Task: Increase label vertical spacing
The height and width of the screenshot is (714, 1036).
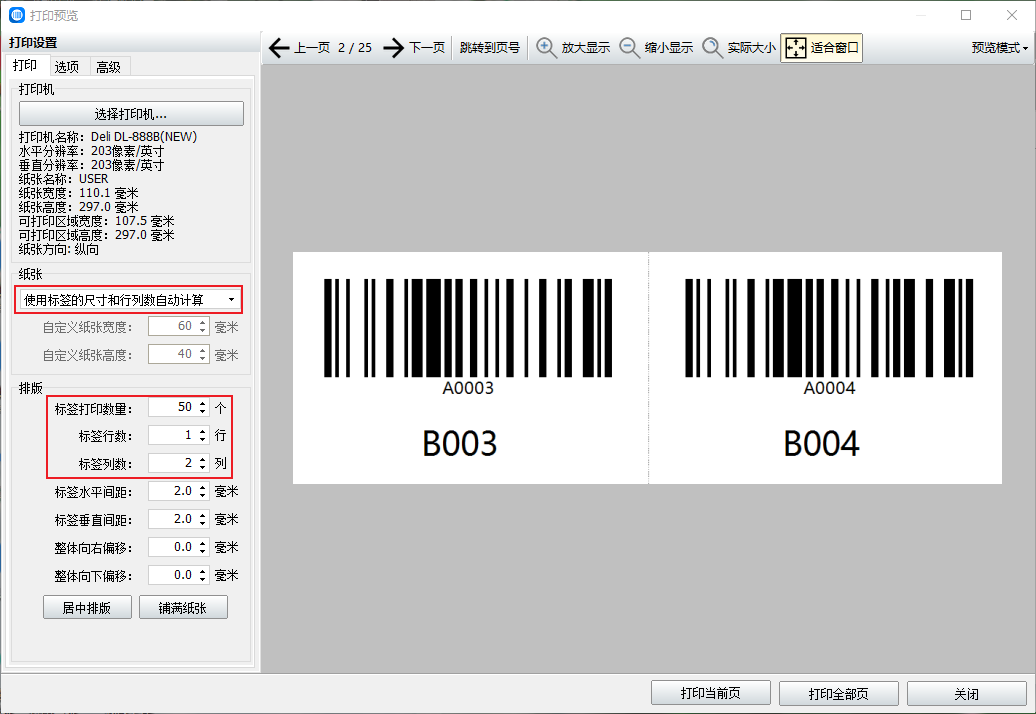Action: 203,515
